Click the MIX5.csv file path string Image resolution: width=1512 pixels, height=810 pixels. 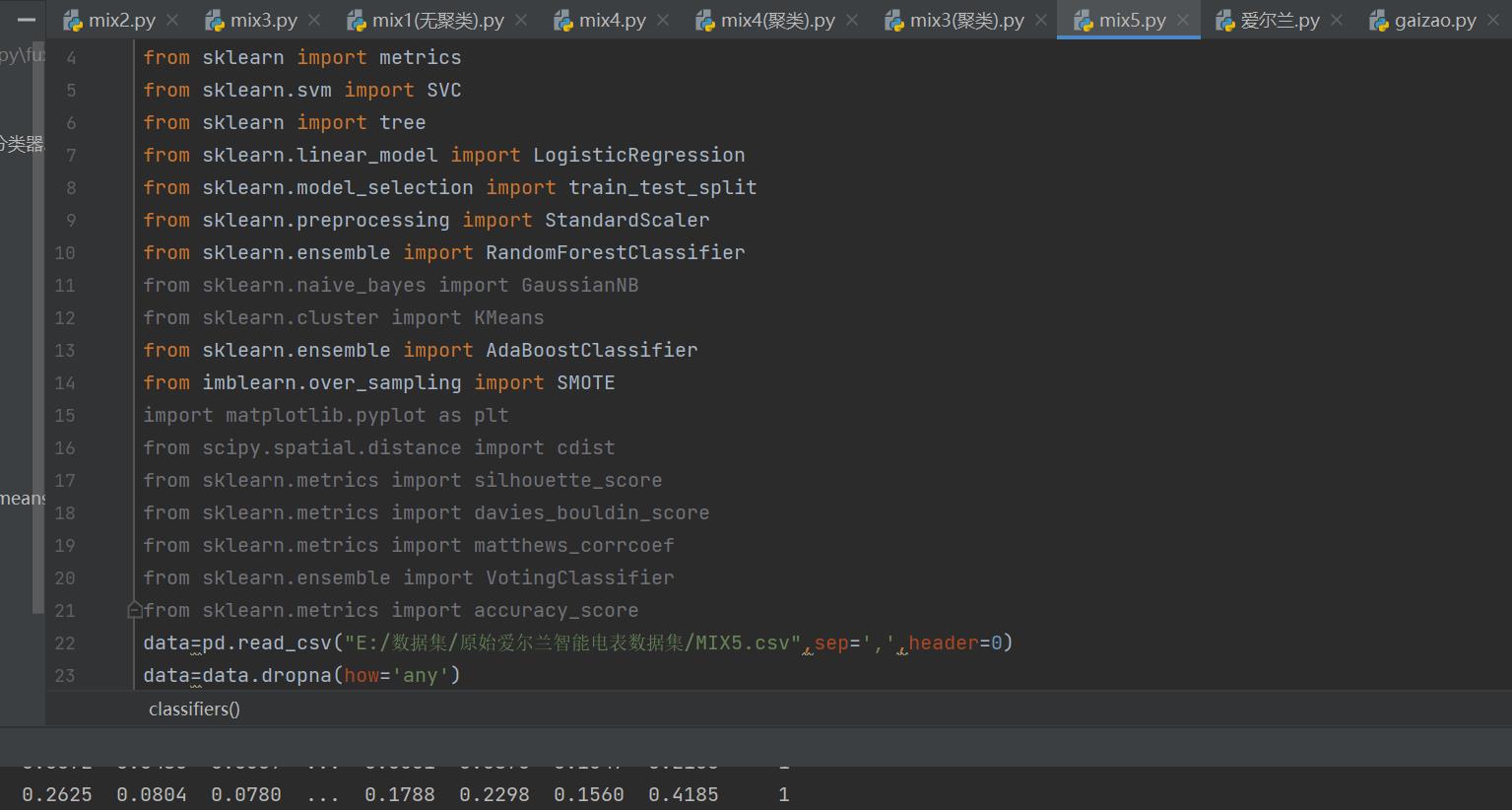pos(572,642)
